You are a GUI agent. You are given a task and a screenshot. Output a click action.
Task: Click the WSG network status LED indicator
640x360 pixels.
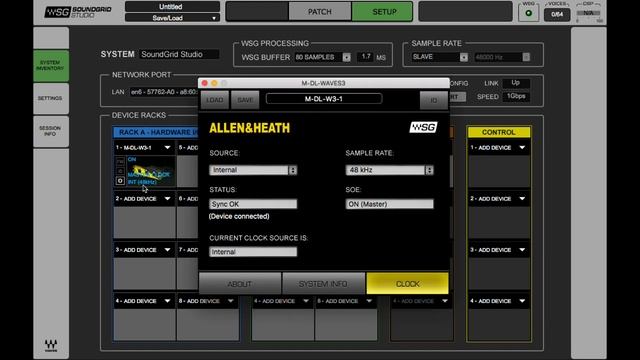pyautogui.click(x=529, y=13)
